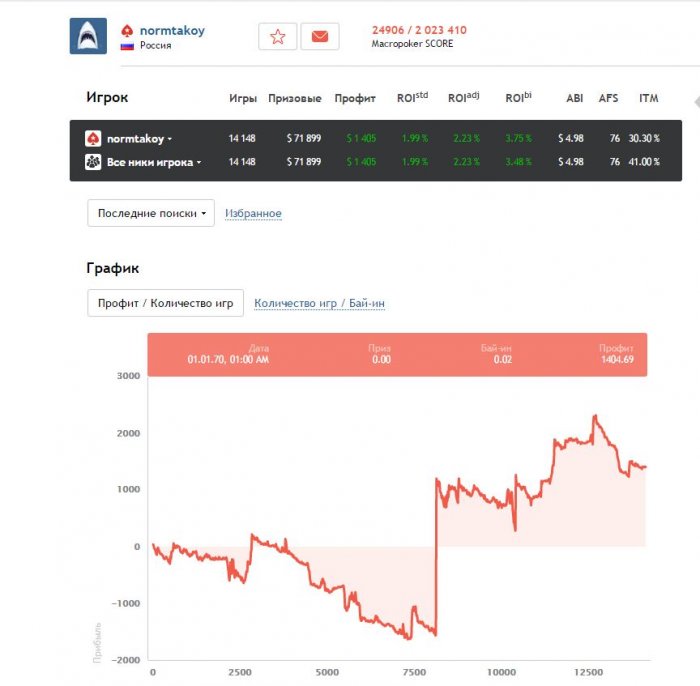Viewport: 700px width, 686px height.
Task: Open the Последние поиски dropdown
Action: click(151, 213)
